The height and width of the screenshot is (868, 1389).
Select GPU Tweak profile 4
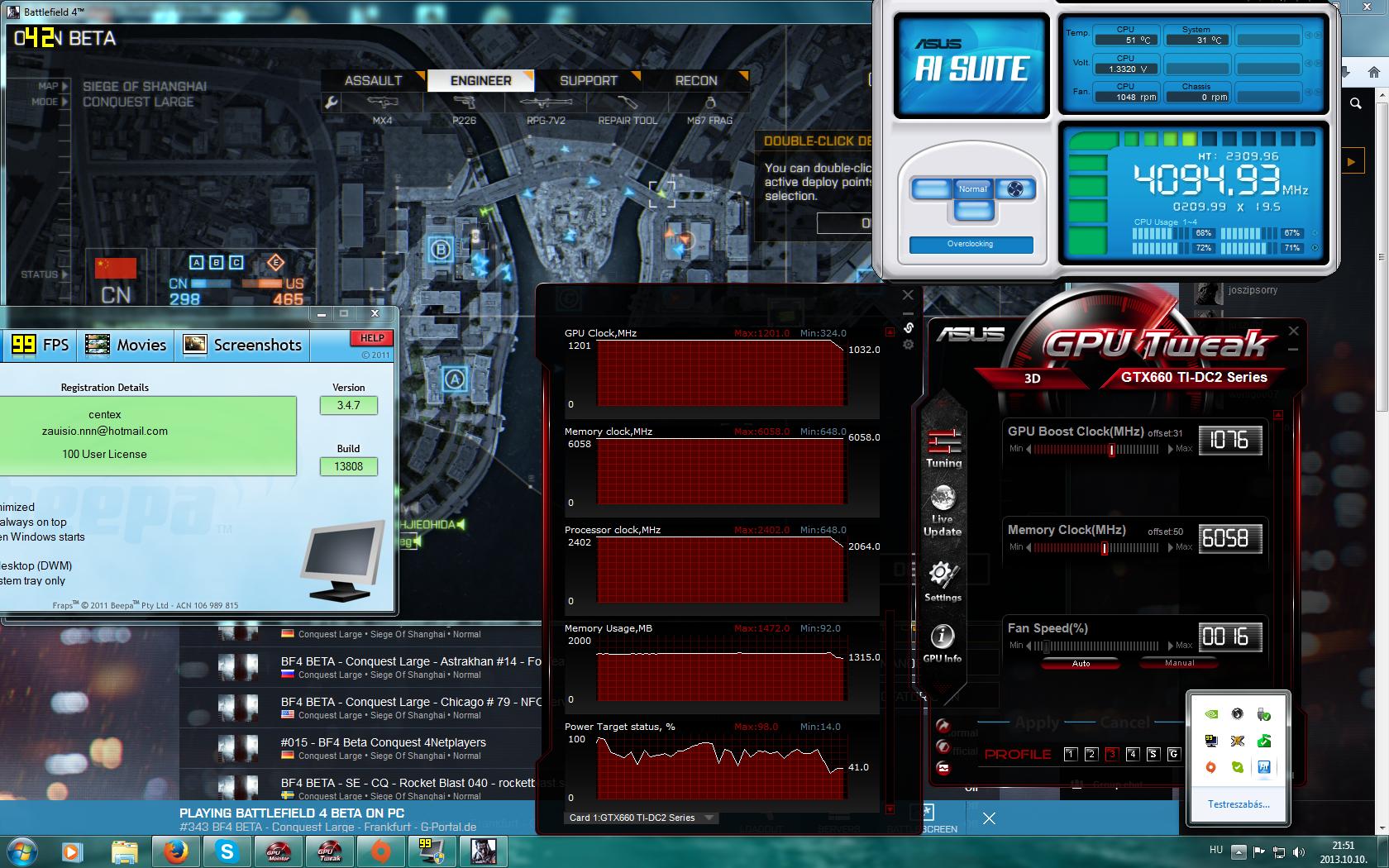click(x=1133, y=754)
